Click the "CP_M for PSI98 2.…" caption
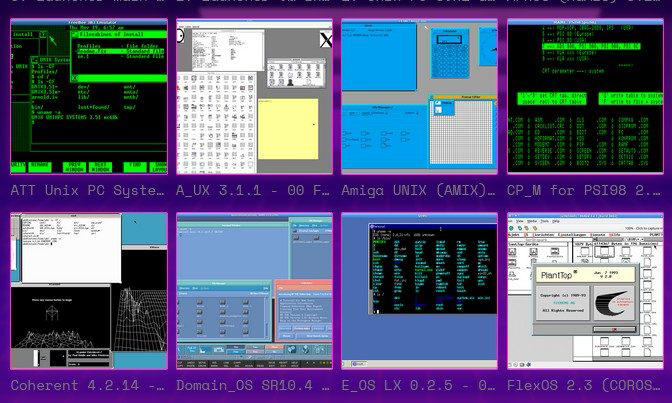 tap(584, 191)
